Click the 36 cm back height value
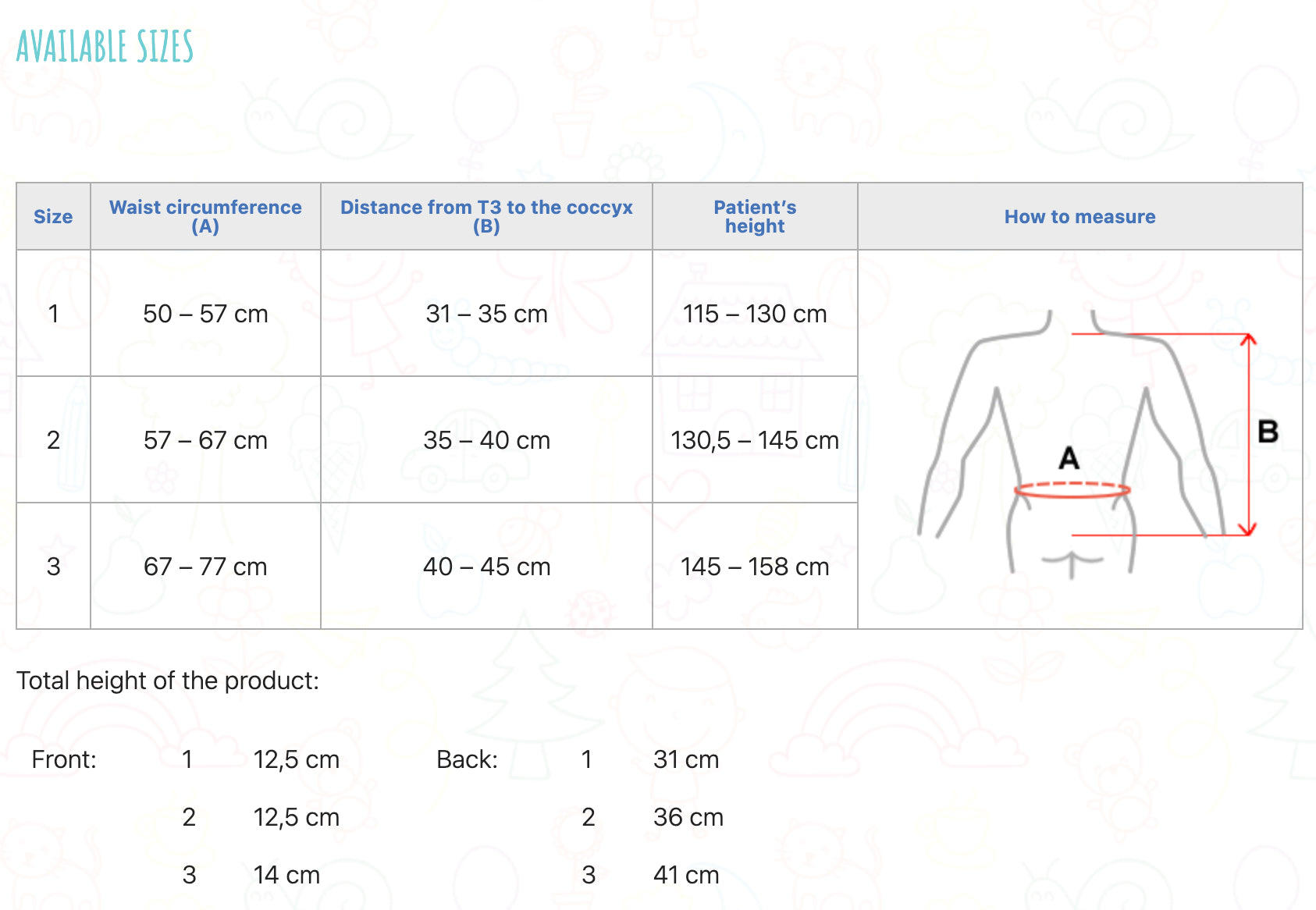The image size is (1316, 910). [x=688, y=817]
